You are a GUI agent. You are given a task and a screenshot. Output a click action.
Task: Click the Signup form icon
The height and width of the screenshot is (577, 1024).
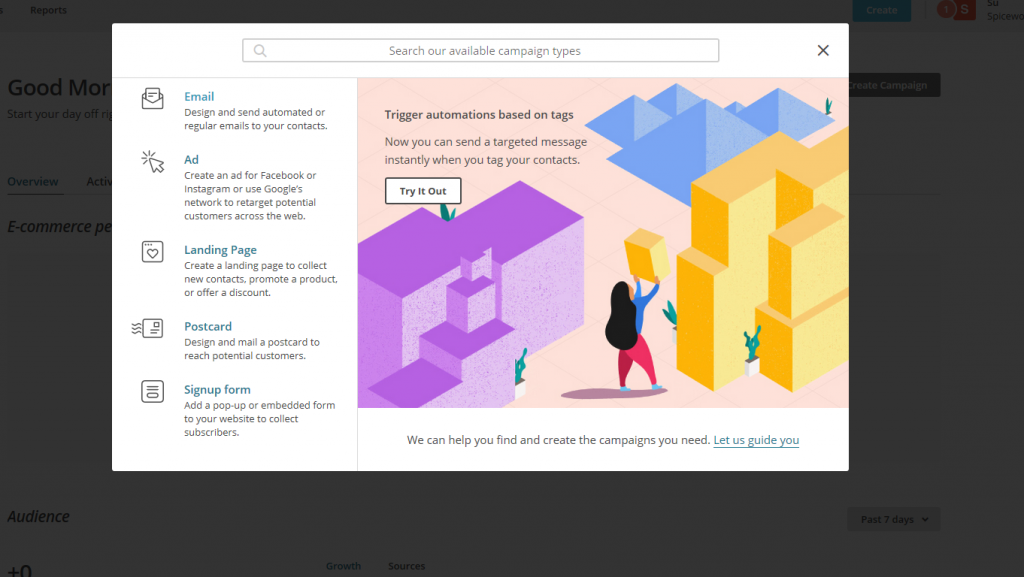(152, 391)
